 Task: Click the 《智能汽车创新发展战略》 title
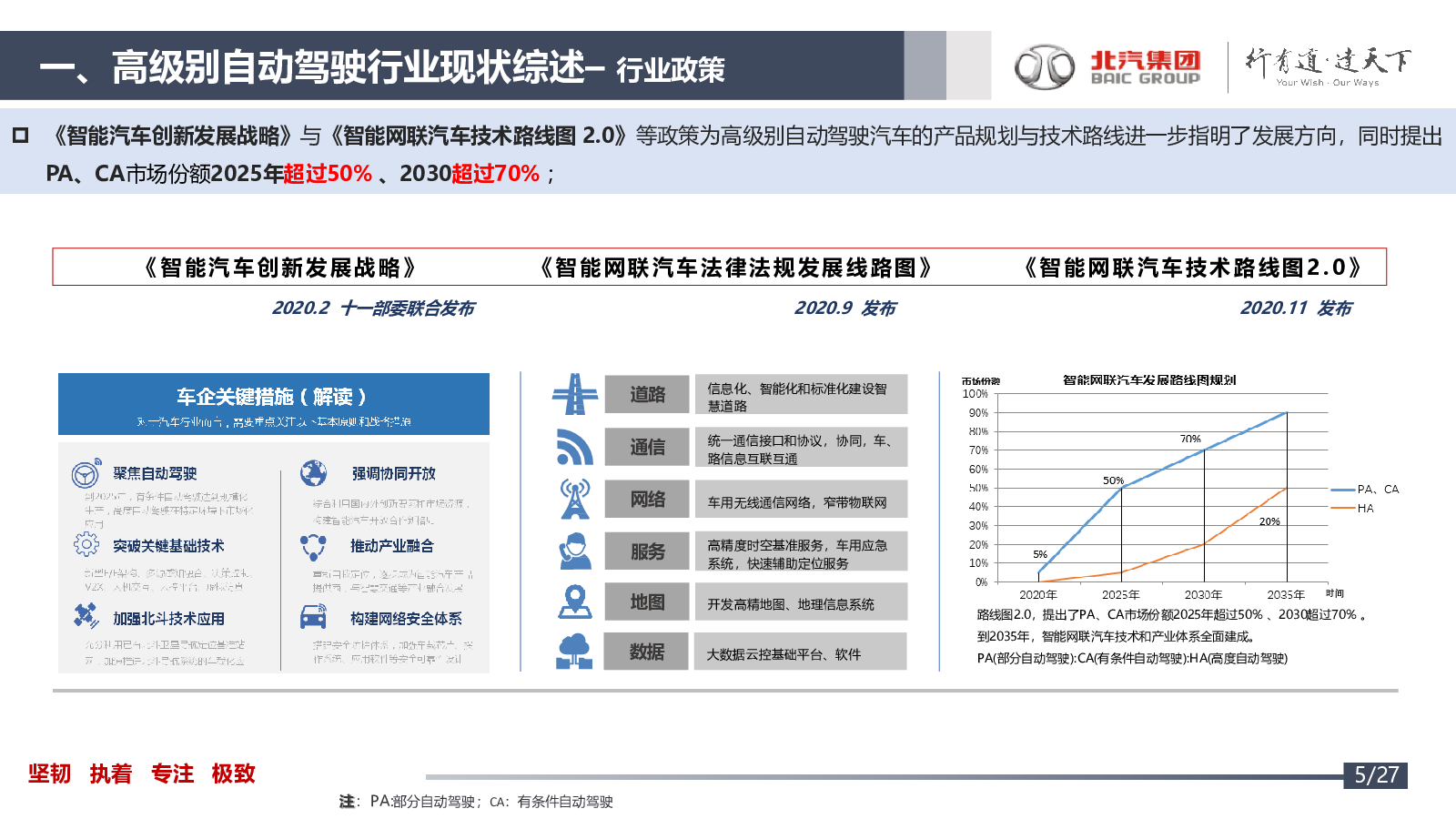point(279,268)
